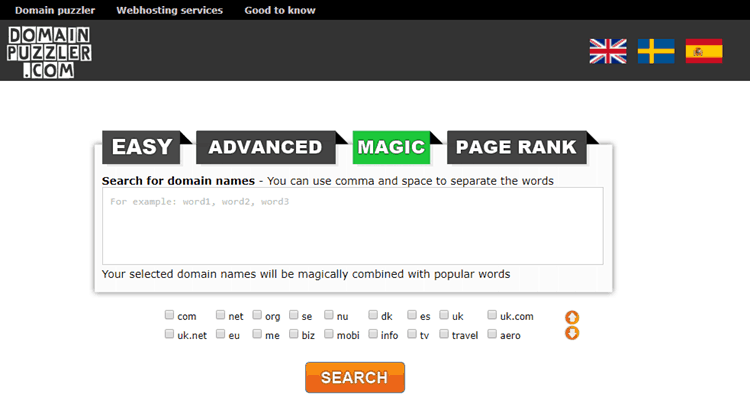The image size is (750, 413).
Task: Tick the dk checkbox
Action: pyautogui.click(x=373, y=315)
